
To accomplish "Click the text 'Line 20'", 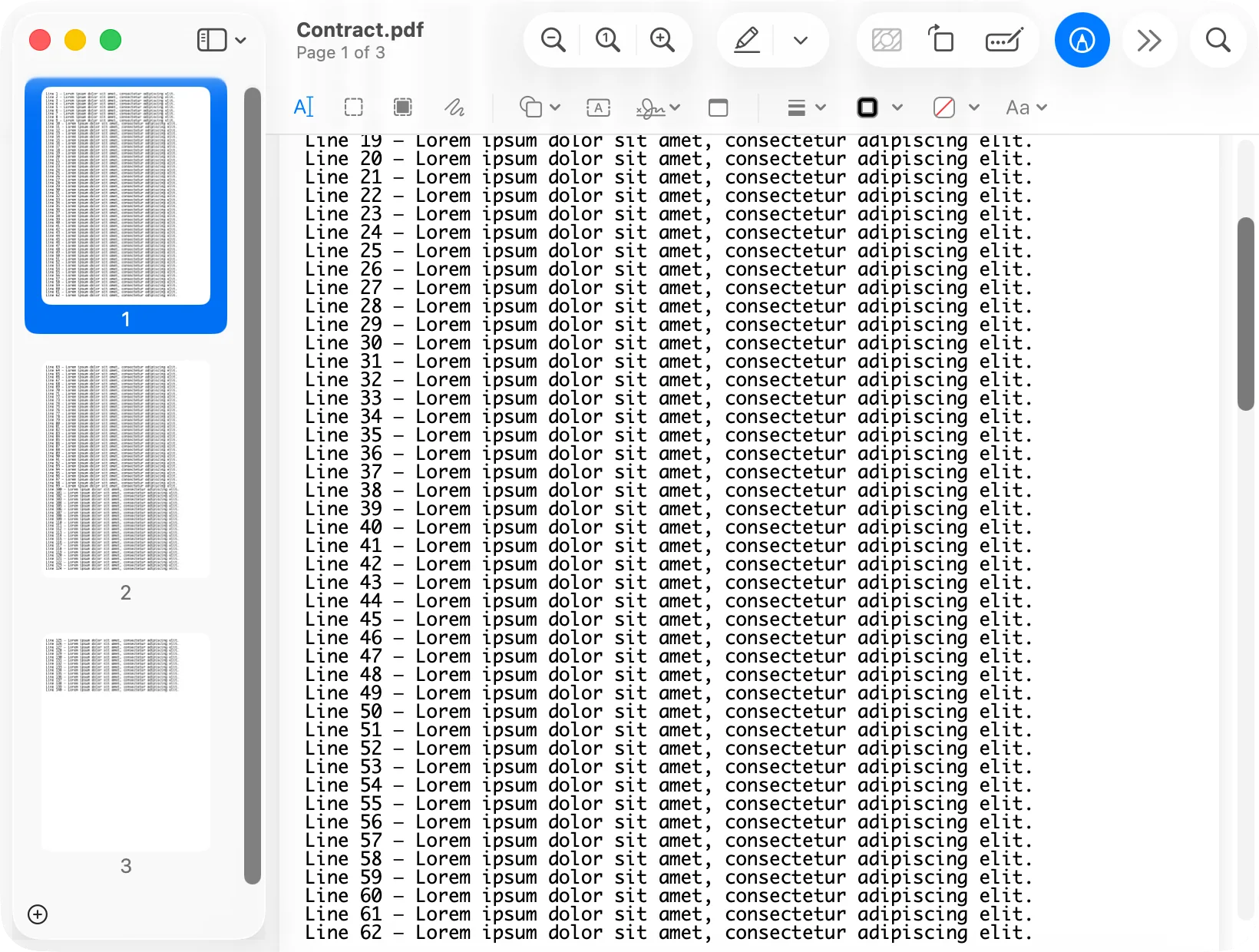I will 343,159.
